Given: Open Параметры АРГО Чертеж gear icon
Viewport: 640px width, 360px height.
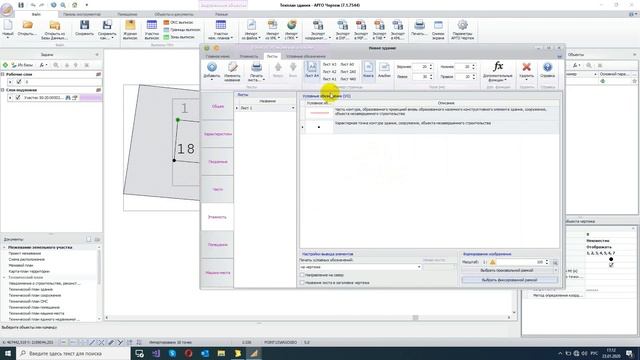Looking at the screenshot, I should click(462, 25).
